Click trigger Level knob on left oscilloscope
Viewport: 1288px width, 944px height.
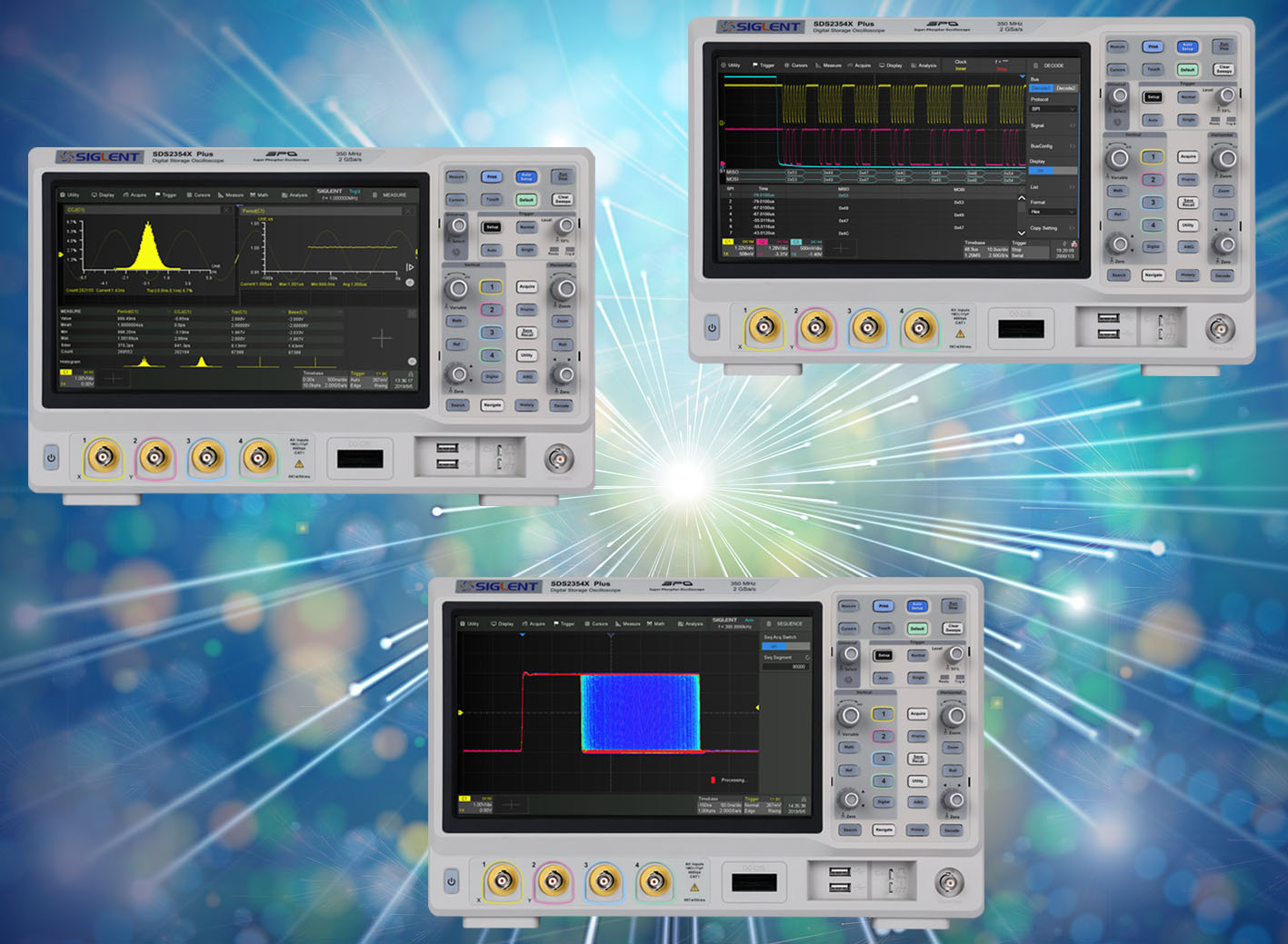[x=565, y=225]
